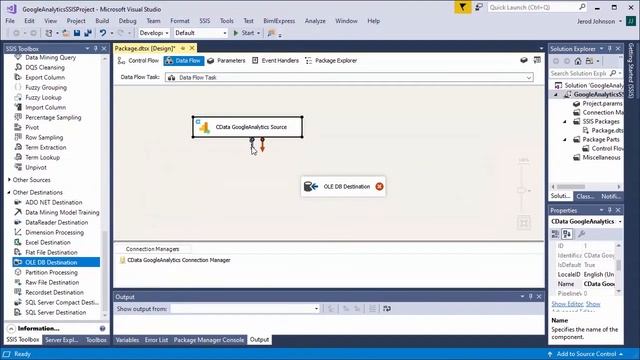Select Fuzzy Lookup in the toolbox
This screenshot has width=640, height=360.
coord(43,98)
